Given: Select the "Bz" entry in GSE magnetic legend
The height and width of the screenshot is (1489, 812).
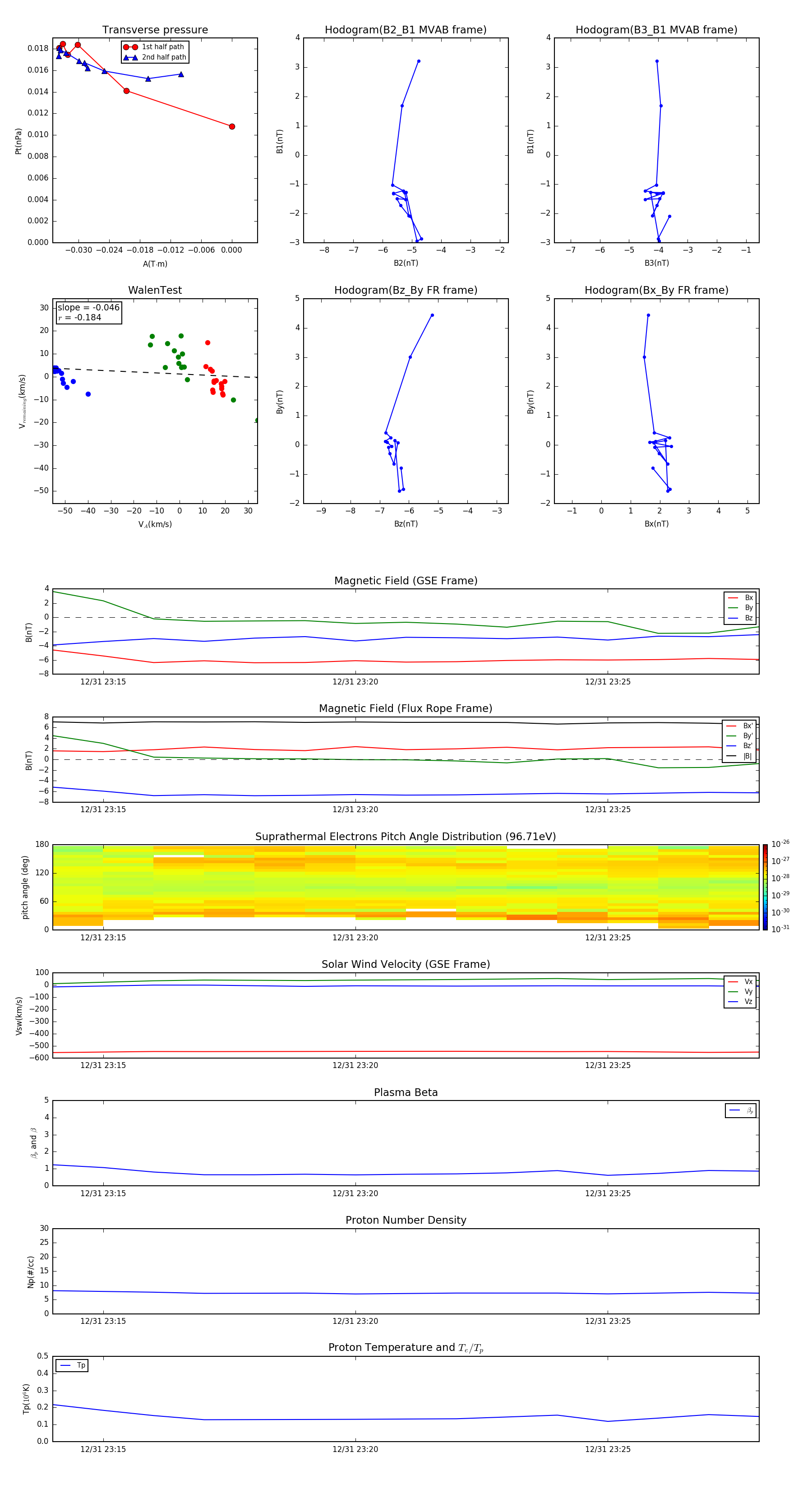Looking at the screenshot, I should 740,618.
